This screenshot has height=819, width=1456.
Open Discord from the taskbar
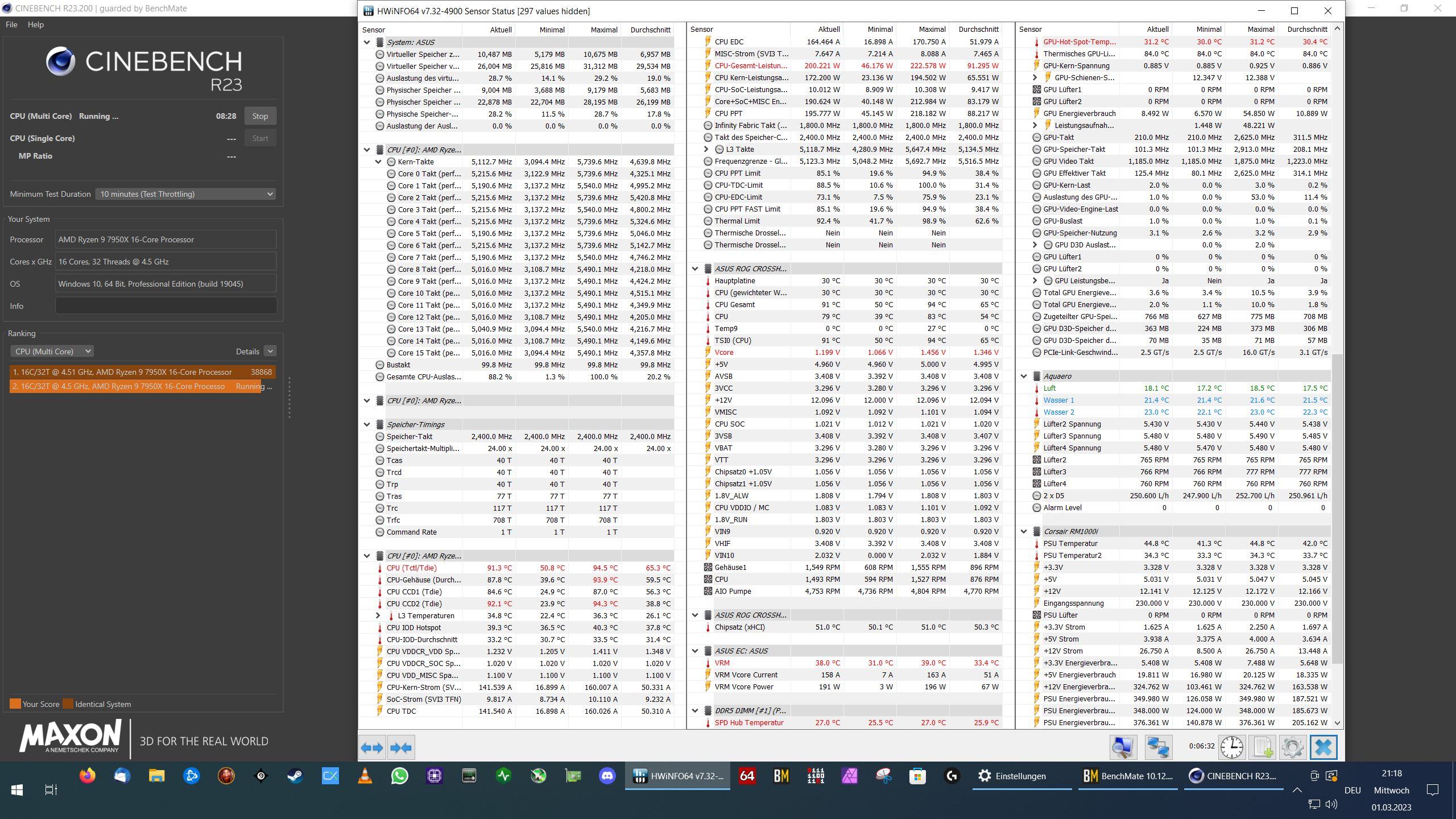[607, 776]
